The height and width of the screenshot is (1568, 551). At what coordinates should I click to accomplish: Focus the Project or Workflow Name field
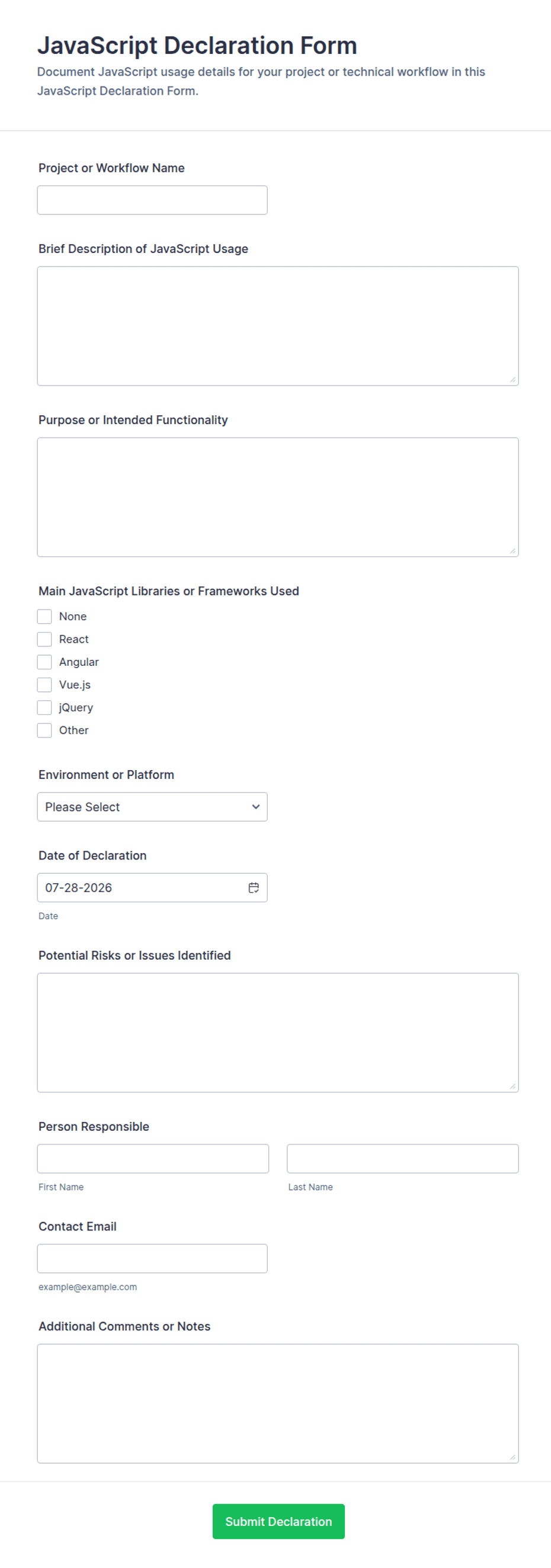coord(152,200)
